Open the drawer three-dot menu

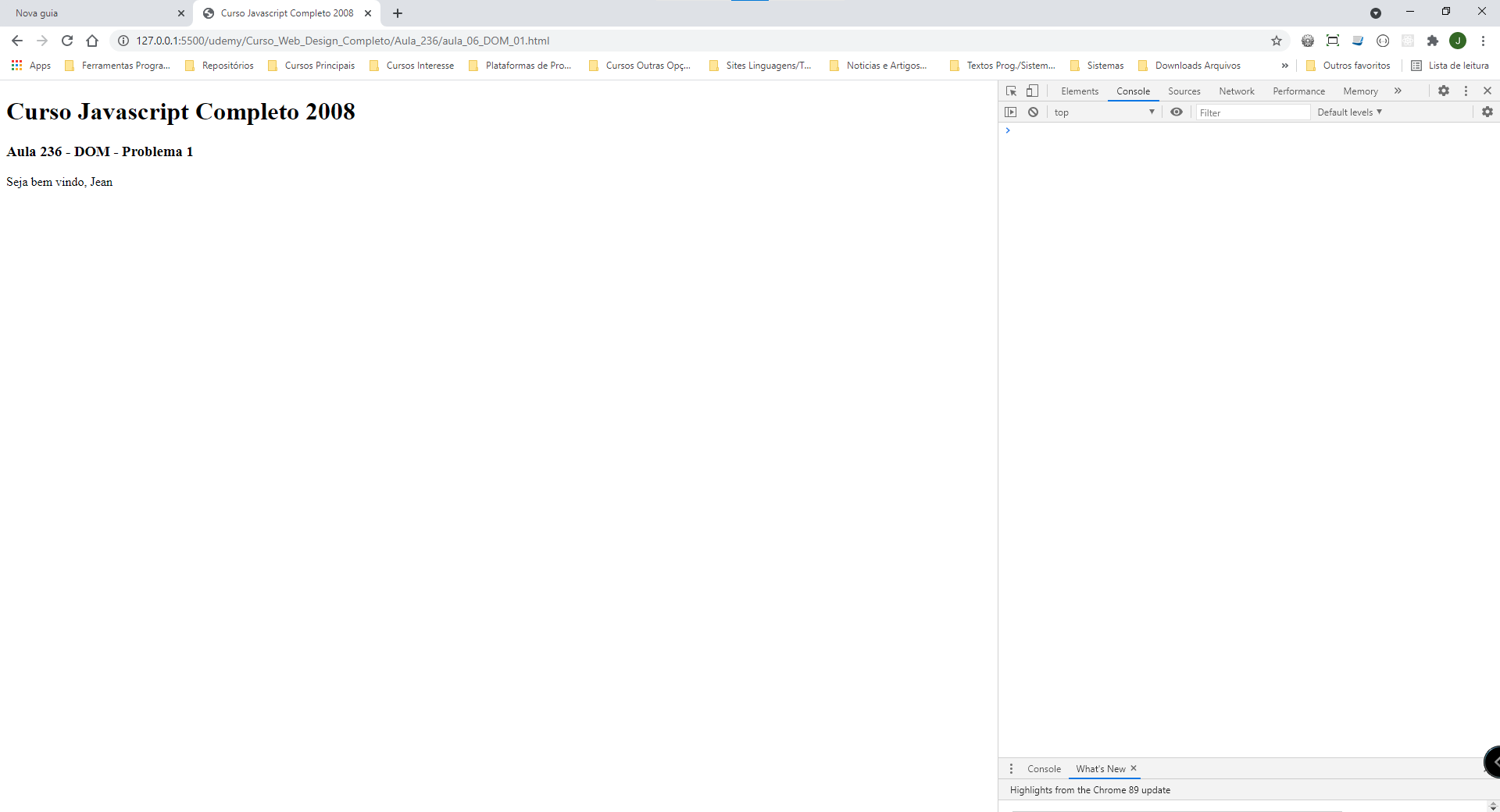pos(1011,769)
